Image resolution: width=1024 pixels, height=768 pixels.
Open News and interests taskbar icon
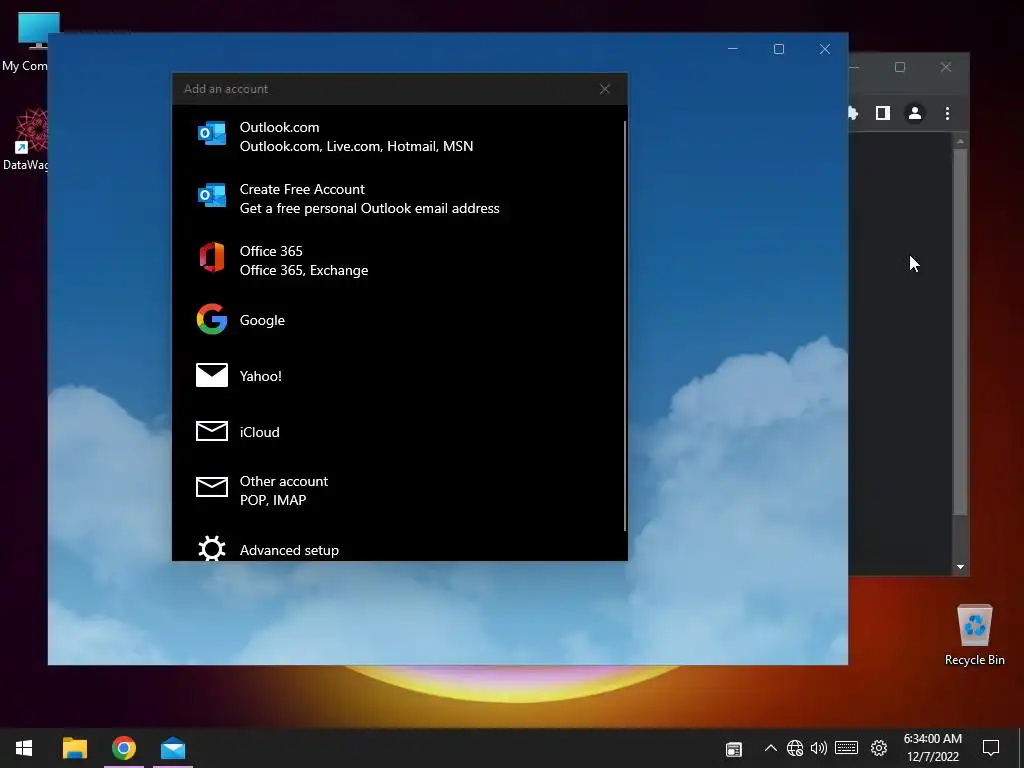(734, 748)
